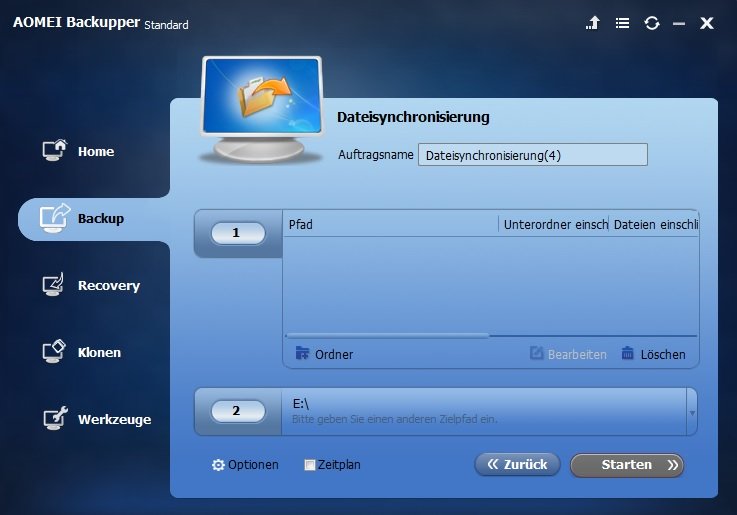Image resolution: width=737 pixels, height=515 pixels.
Task: Click the Bearbeiten edit icon
Action: [x=536, y=353]
